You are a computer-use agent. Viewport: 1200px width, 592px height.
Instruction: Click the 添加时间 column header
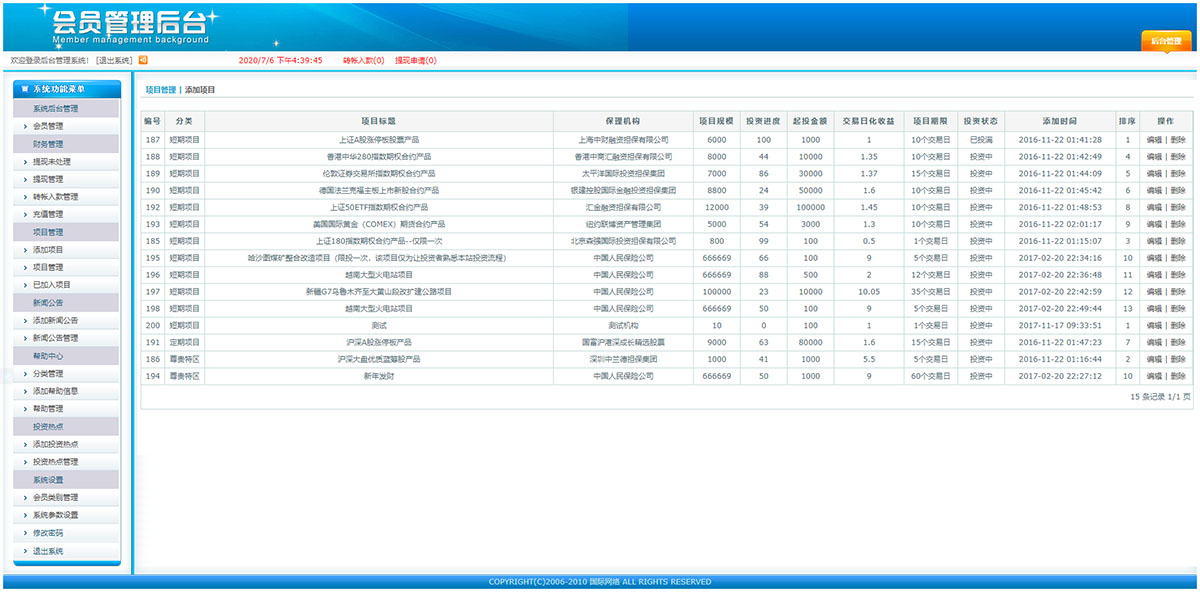pyautogui.click(x=1060, y=121)
